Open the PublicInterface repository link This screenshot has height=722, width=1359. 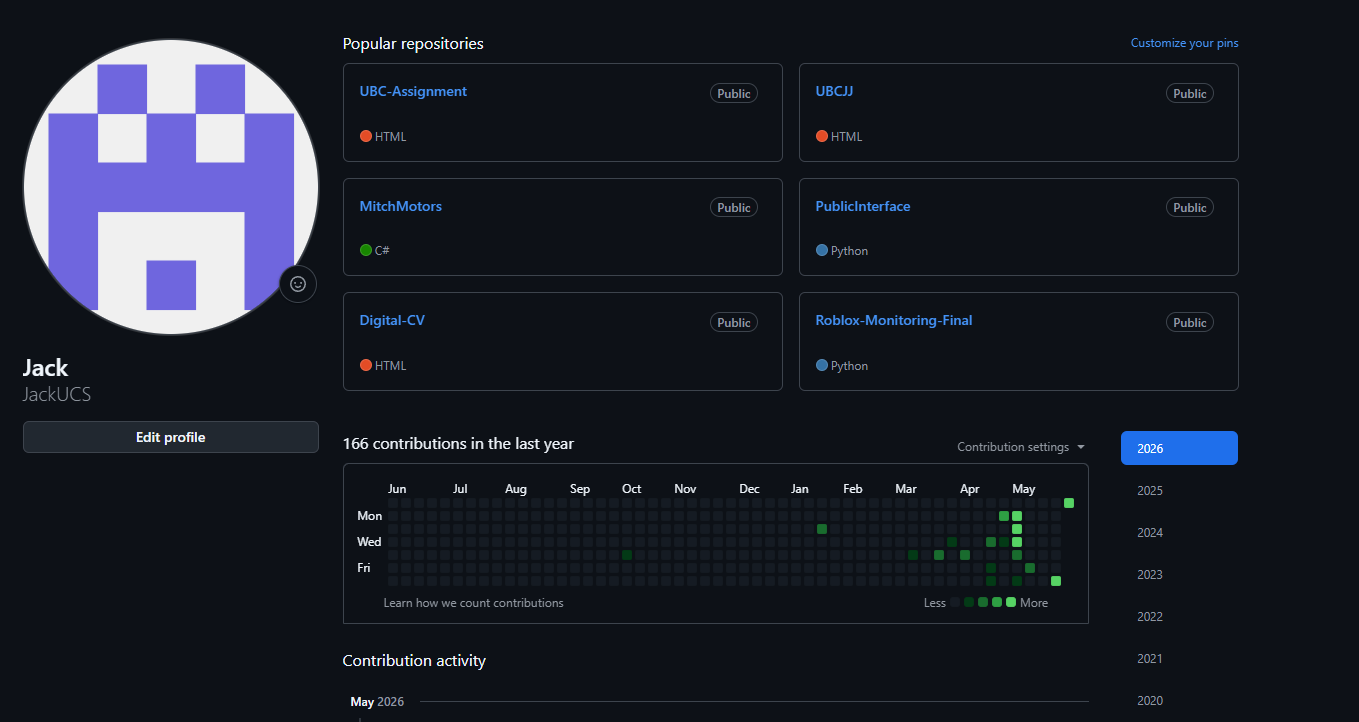click(x=863, y=206)
